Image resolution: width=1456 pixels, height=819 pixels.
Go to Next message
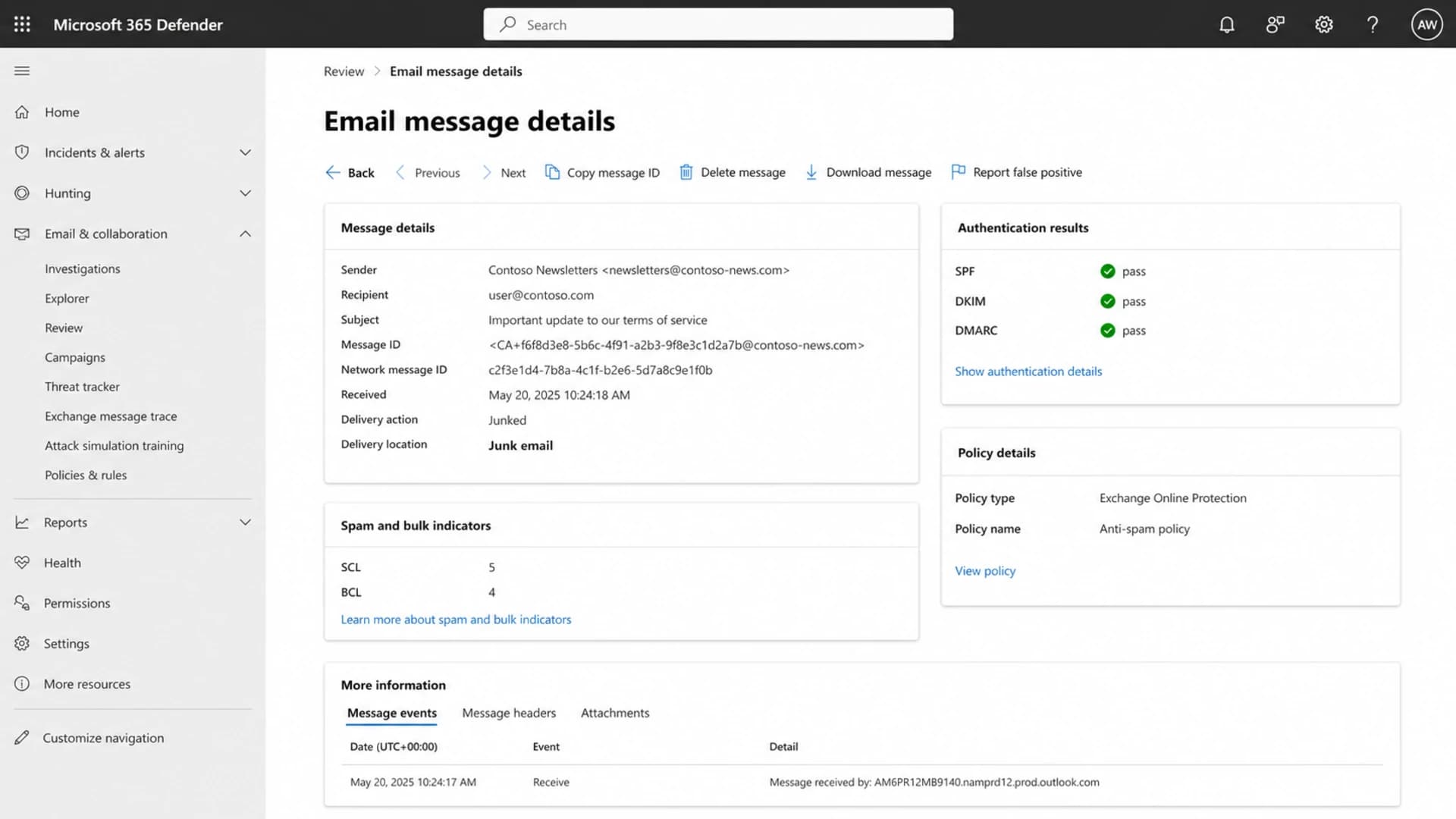coord(504,173)
